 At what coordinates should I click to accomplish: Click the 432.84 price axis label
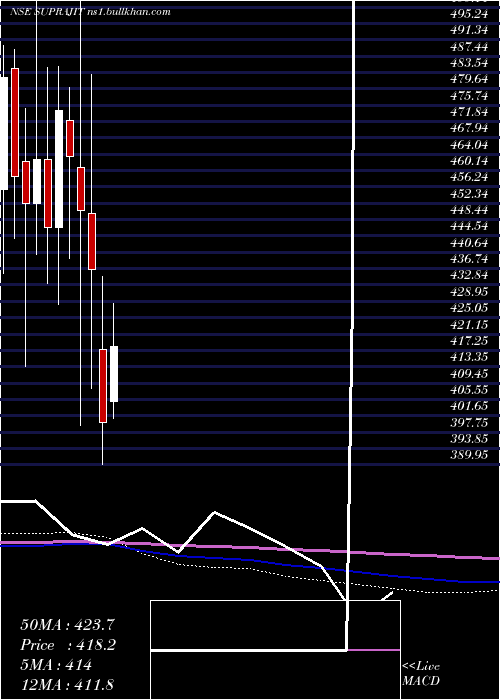click(x=469, y=275)
